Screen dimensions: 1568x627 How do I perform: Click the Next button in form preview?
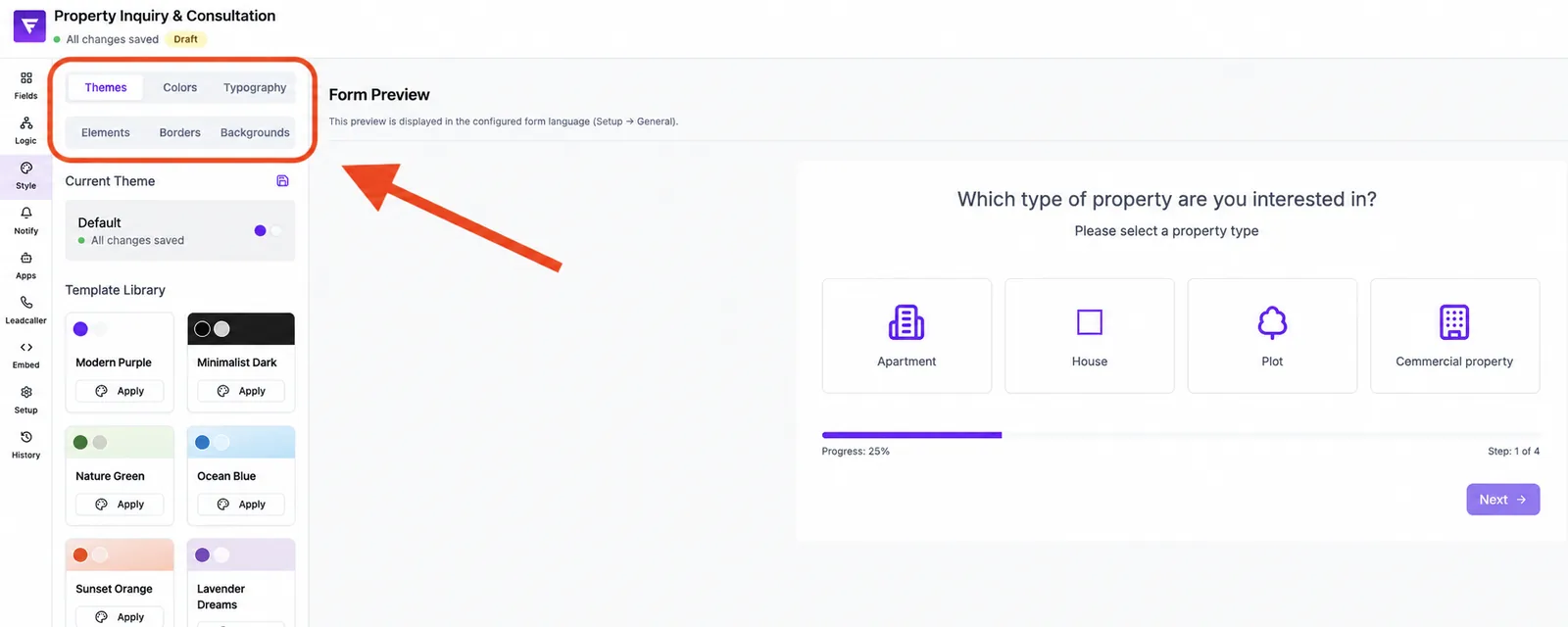click(1502, 500)
